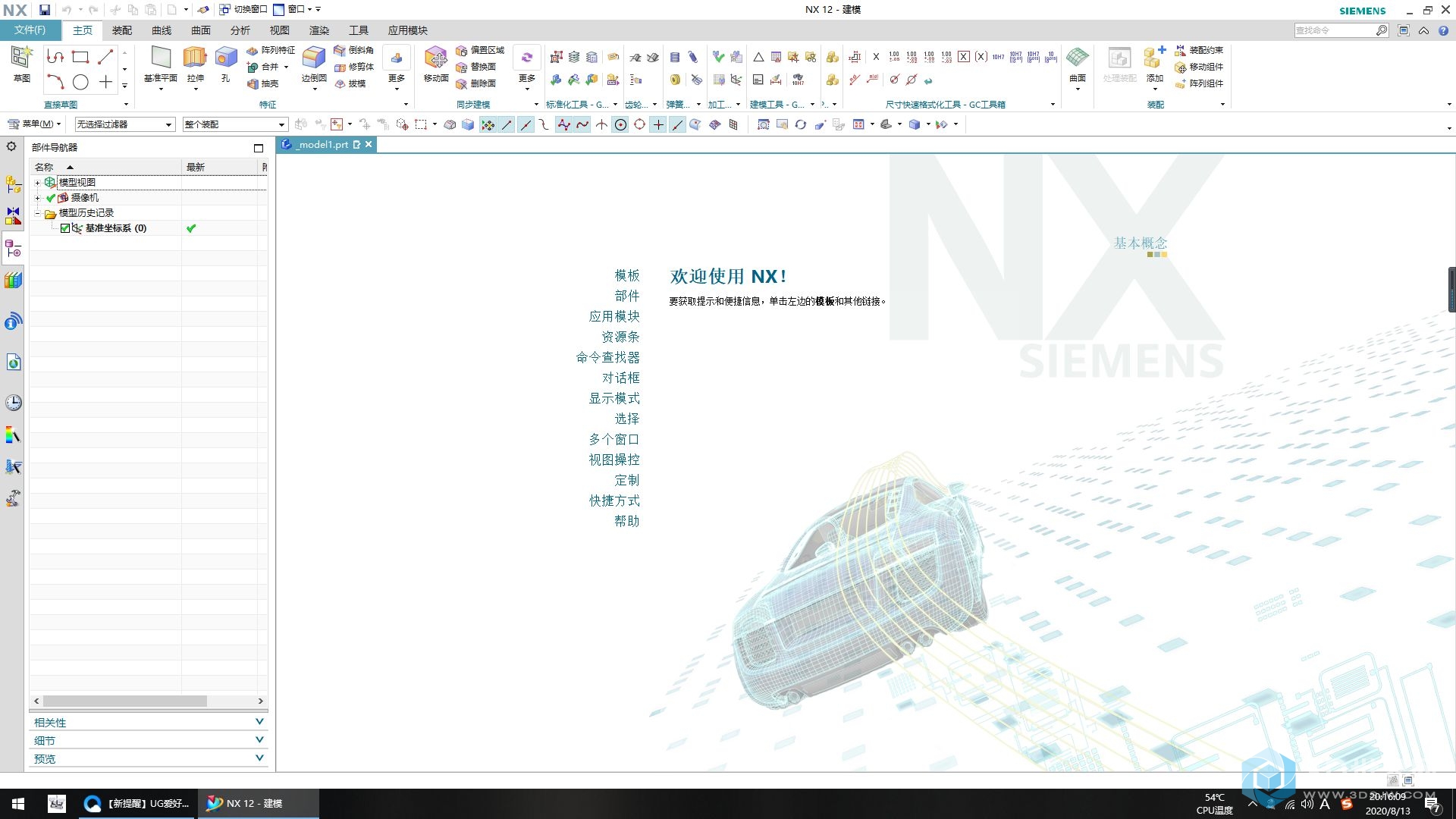The image size is (1456, 819).
Task: Open the 文件(F) menu
Action: click(30, 30)
